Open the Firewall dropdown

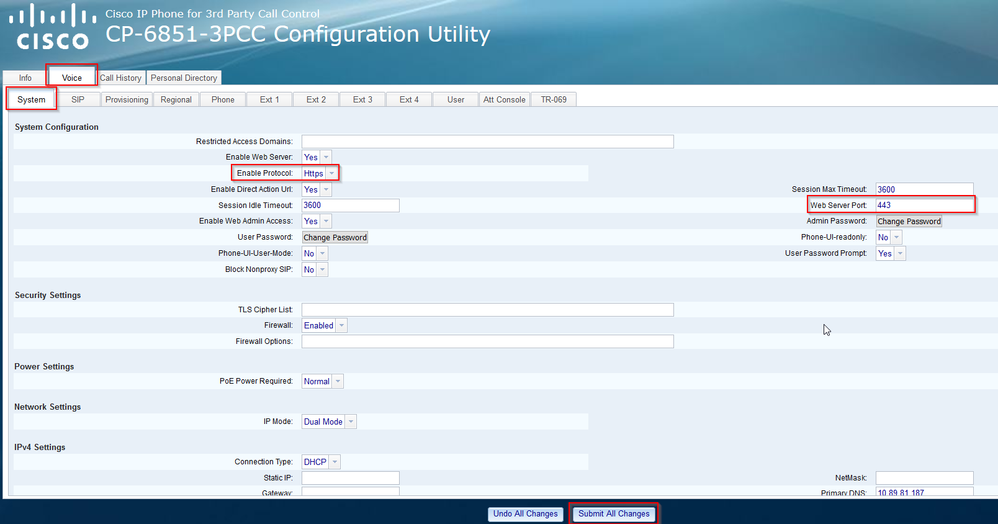324,325
